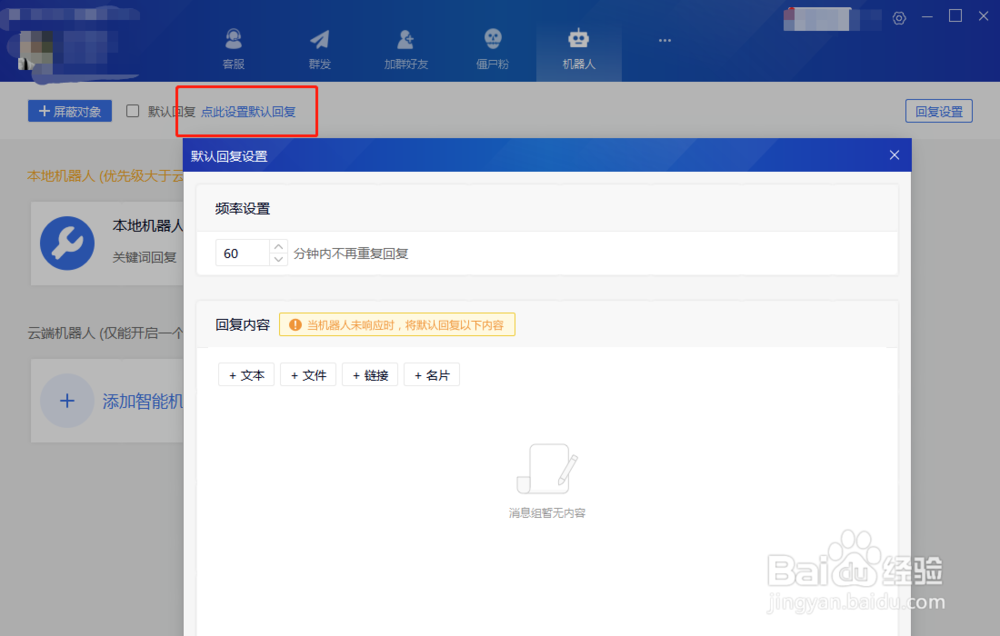Viewport: 1000px width, 636px height.
Task: Add a file via the 文件 button
Action: coord(308,374)
